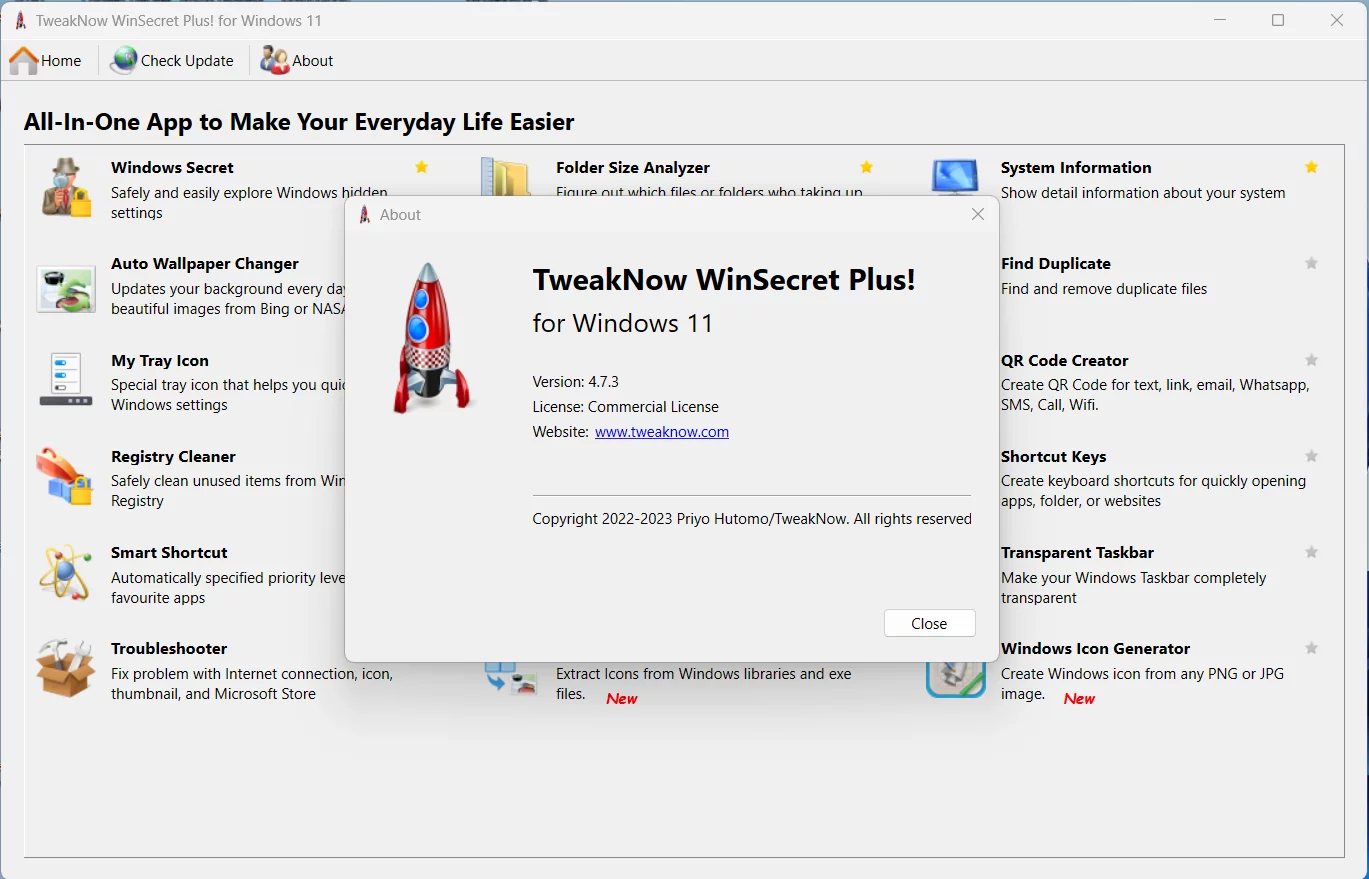Open the Troubleshooter toolbox icon
Image resolution: width=1369 pixels, height=879 pixels.
(66, 668)
